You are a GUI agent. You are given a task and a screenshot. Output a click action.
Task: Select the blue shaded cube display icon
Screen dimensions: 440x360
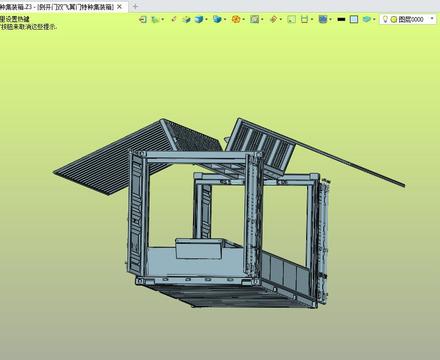pos(199,19)
